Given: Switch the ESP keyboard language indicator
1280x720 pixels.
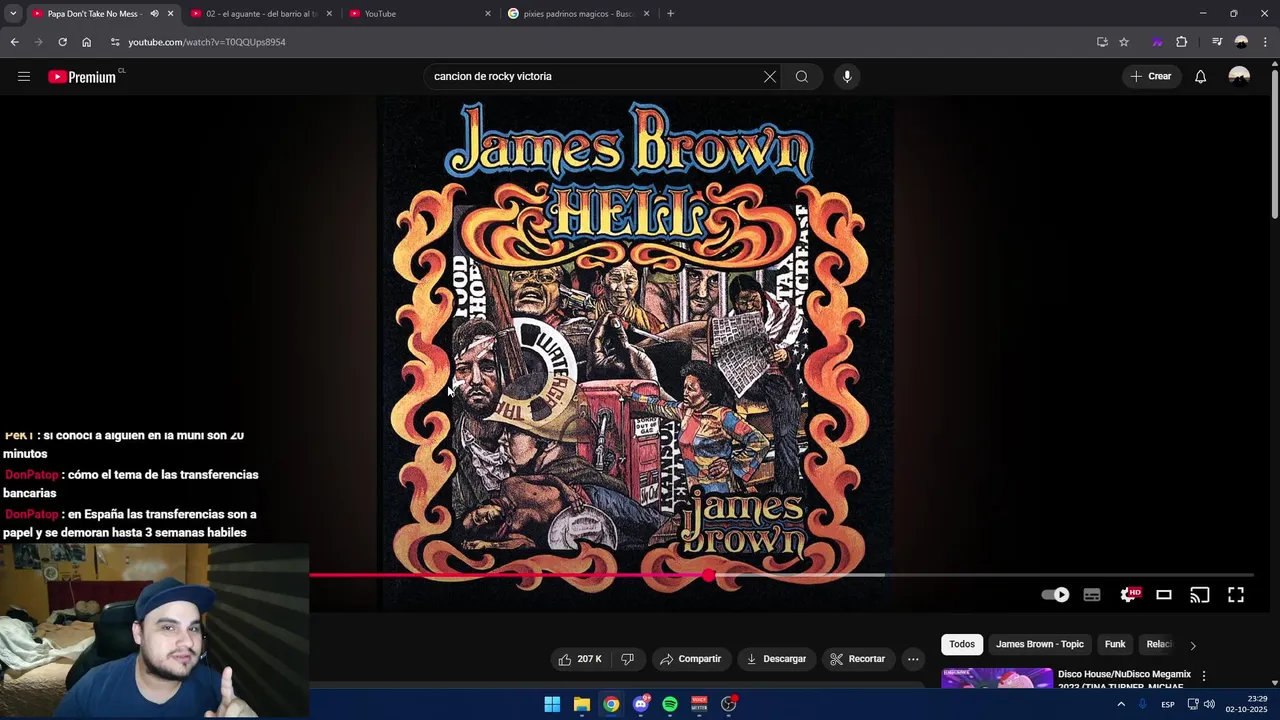Looking at the screenshot, I should (x=1168, y=705).
